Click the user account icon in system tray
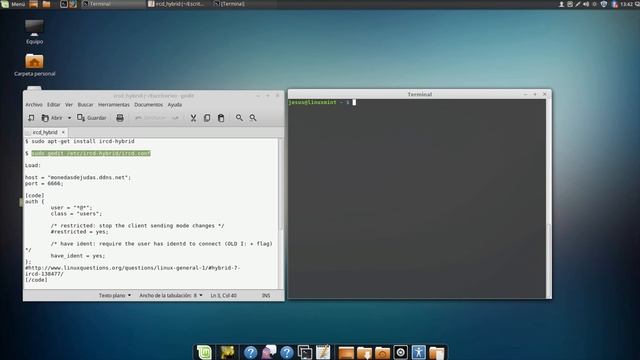This screenshot has width=640, height=360. pos(562,4)
